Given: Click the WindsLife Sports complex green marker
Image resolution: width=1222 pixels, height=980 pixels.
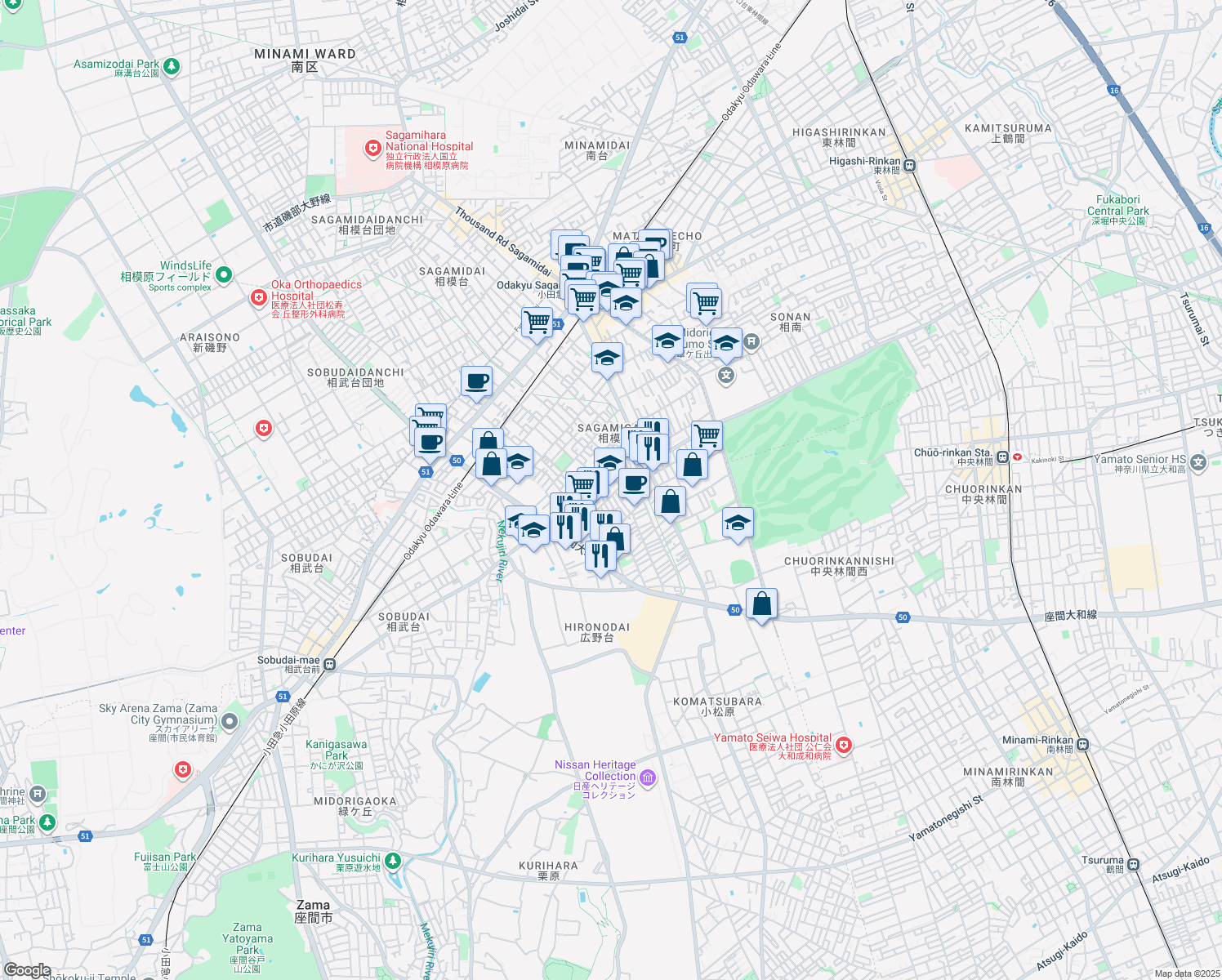Looking at the screenshot, I should tap(224, 276).
